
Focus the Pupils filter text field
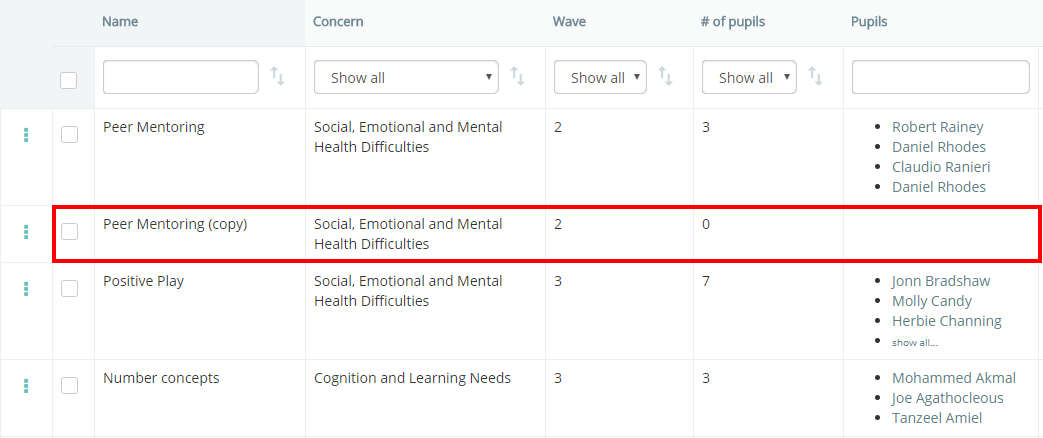(x=941, y=77)
